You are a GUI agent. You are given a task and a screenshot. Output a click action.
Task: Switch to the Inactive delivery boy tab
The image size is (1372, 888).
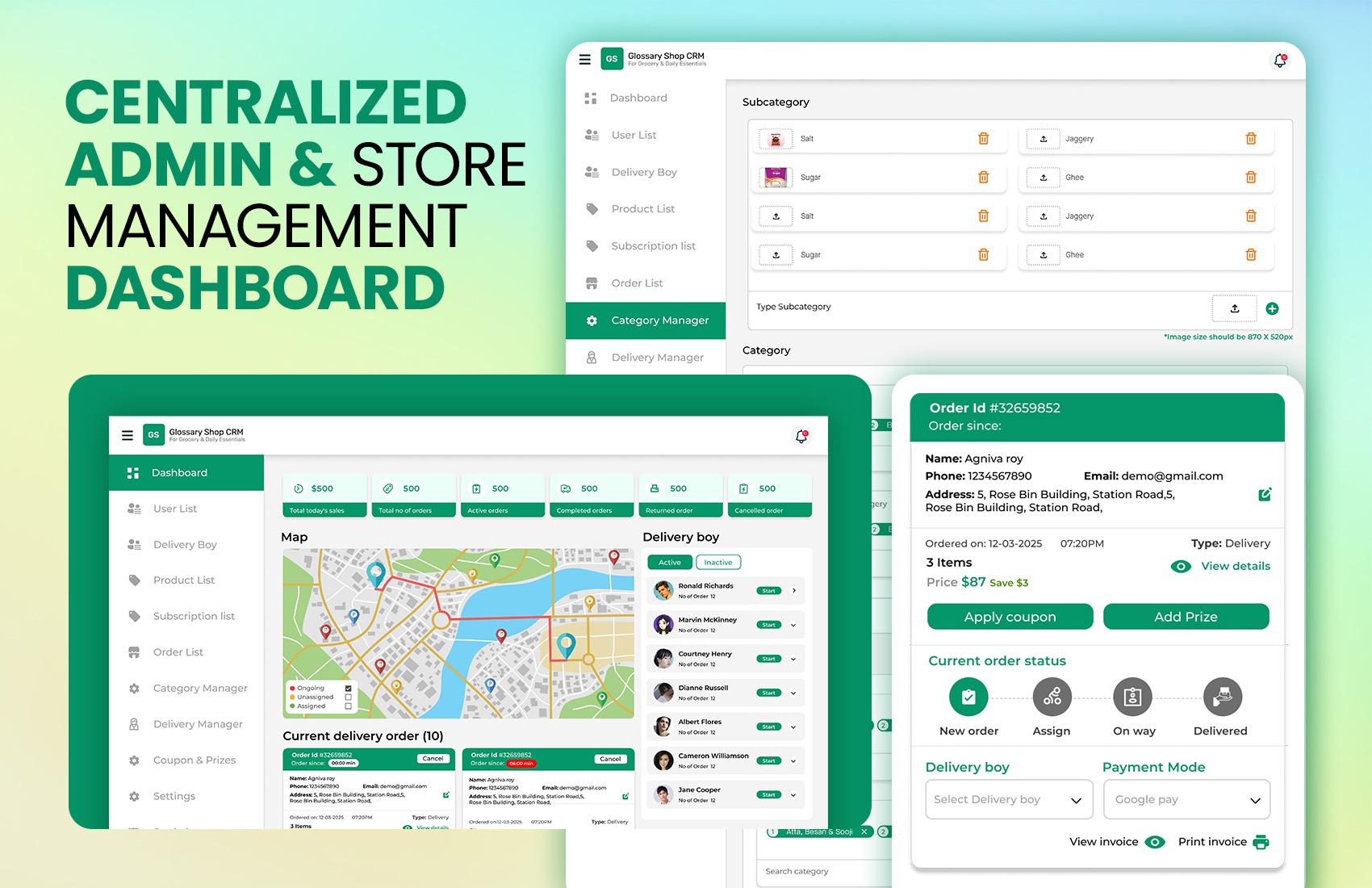[x=717, y=563]
